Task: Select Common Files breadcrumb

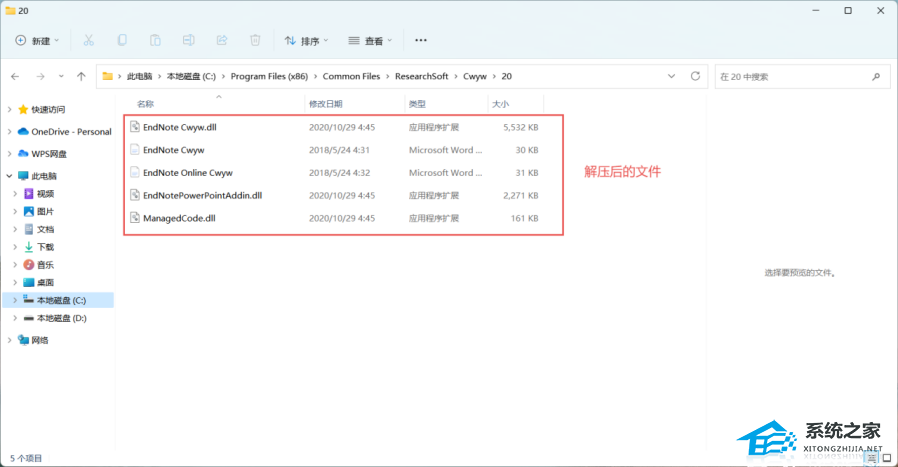Action: click(x=351, y=76)
